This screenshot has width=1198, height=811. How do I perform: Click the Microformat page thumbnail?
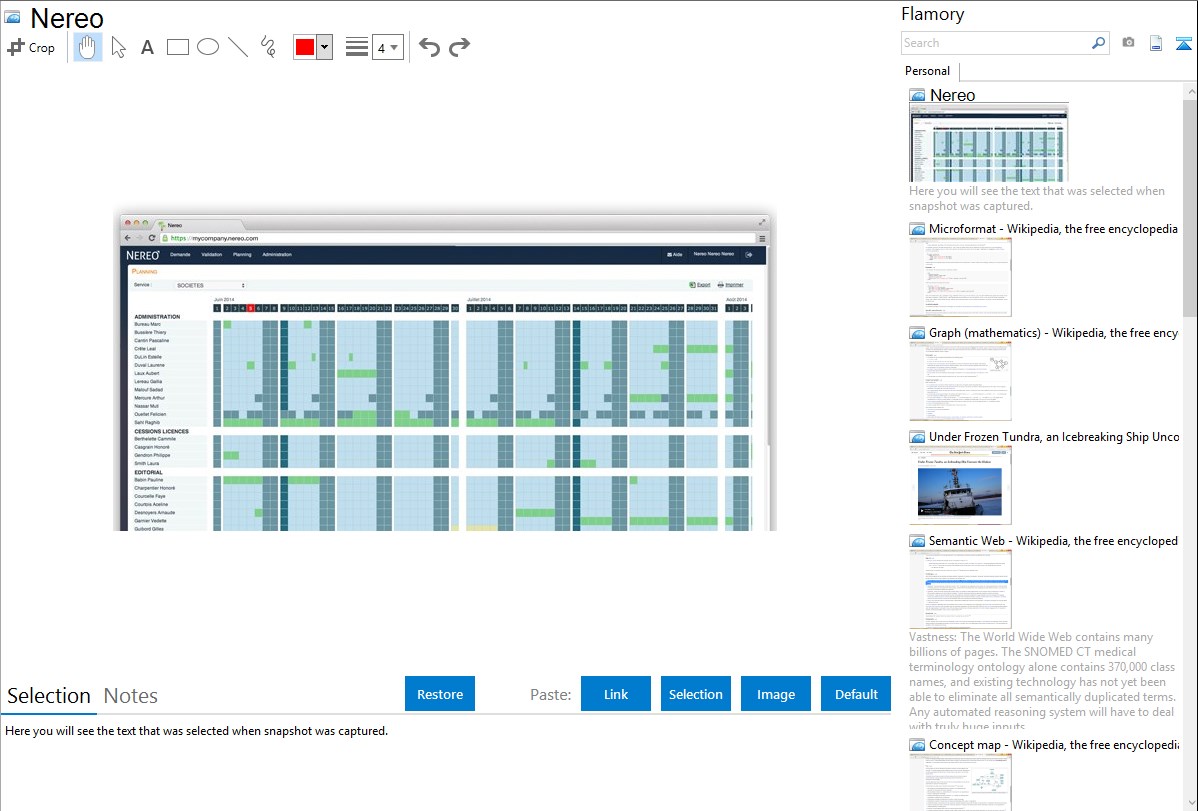(960, 277)
